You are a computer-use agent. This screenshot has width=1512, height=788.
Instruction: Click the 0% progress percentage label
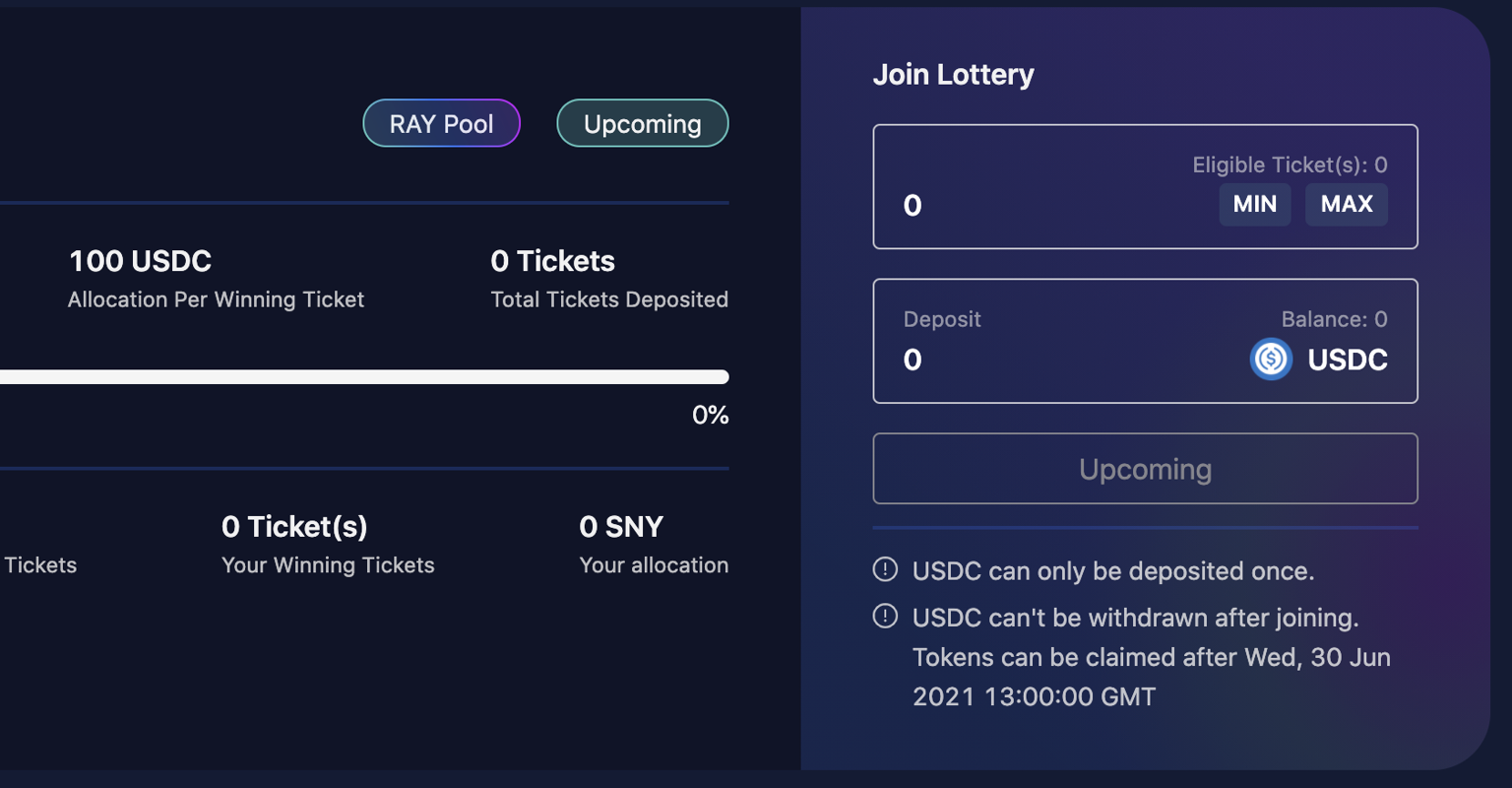coord(710,415)
